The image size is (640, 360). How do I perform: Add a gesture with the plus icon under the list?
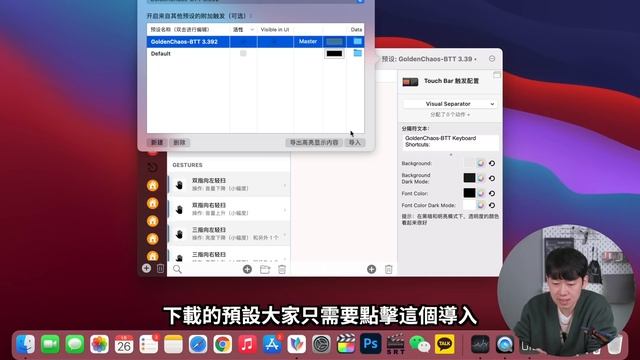coord(247,269)
